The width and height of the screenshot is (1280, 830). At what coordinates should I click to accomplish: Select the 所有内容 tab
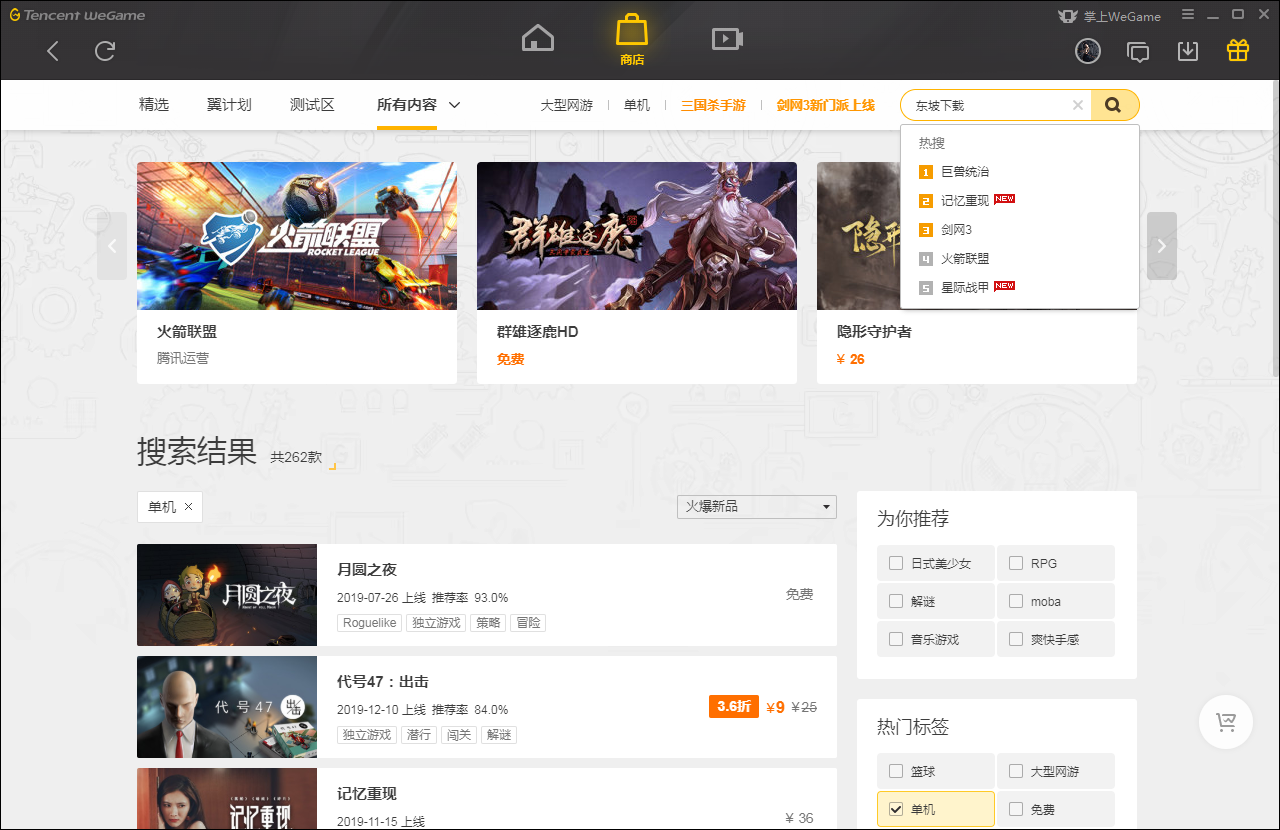click(x=407, y=105)
